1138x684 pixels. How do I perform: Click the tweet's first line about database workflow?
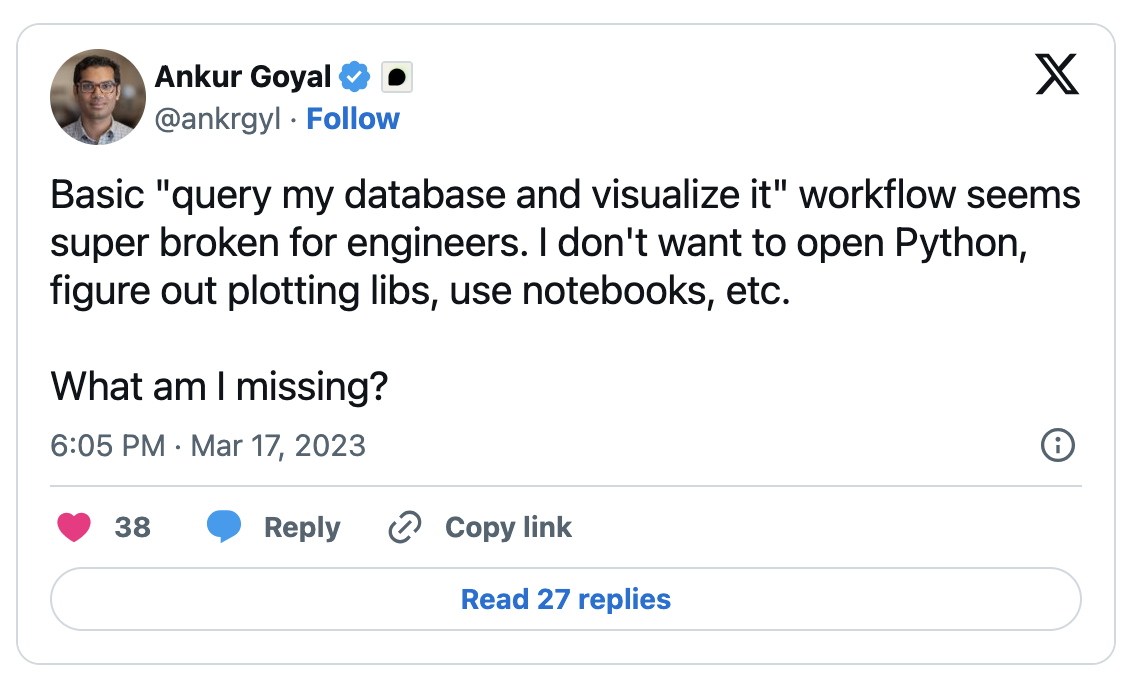[565, 195]
